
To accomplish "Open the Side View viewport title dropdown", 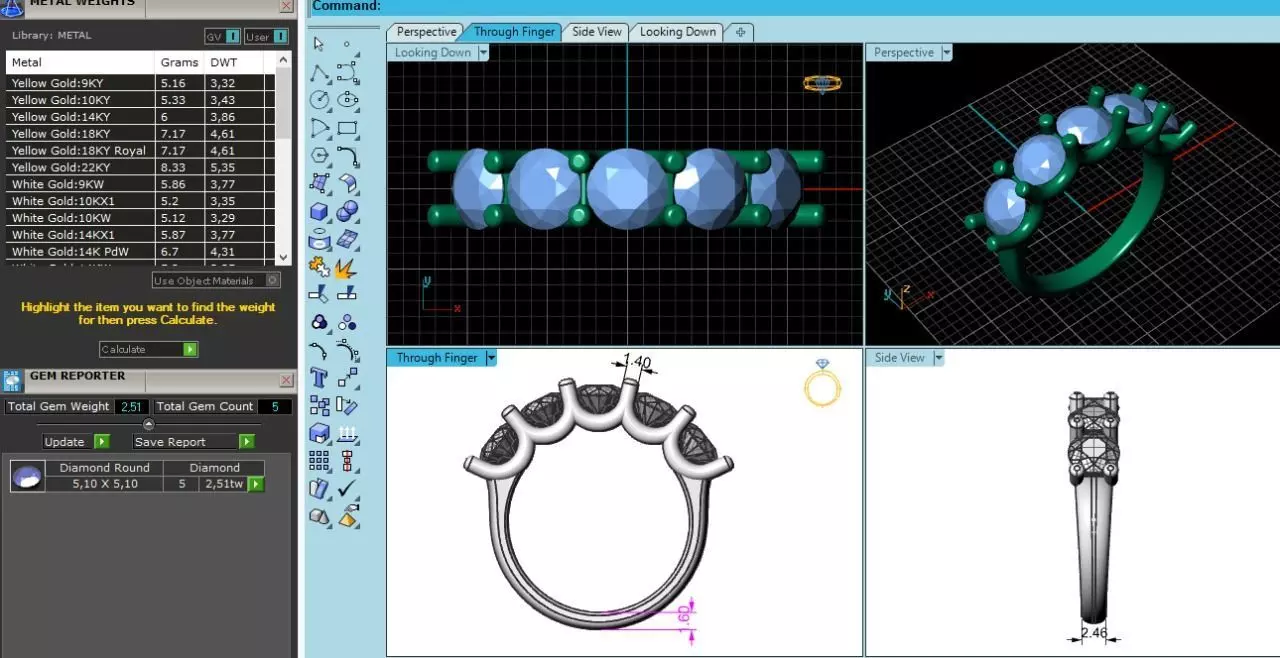I will coord(938,358).
